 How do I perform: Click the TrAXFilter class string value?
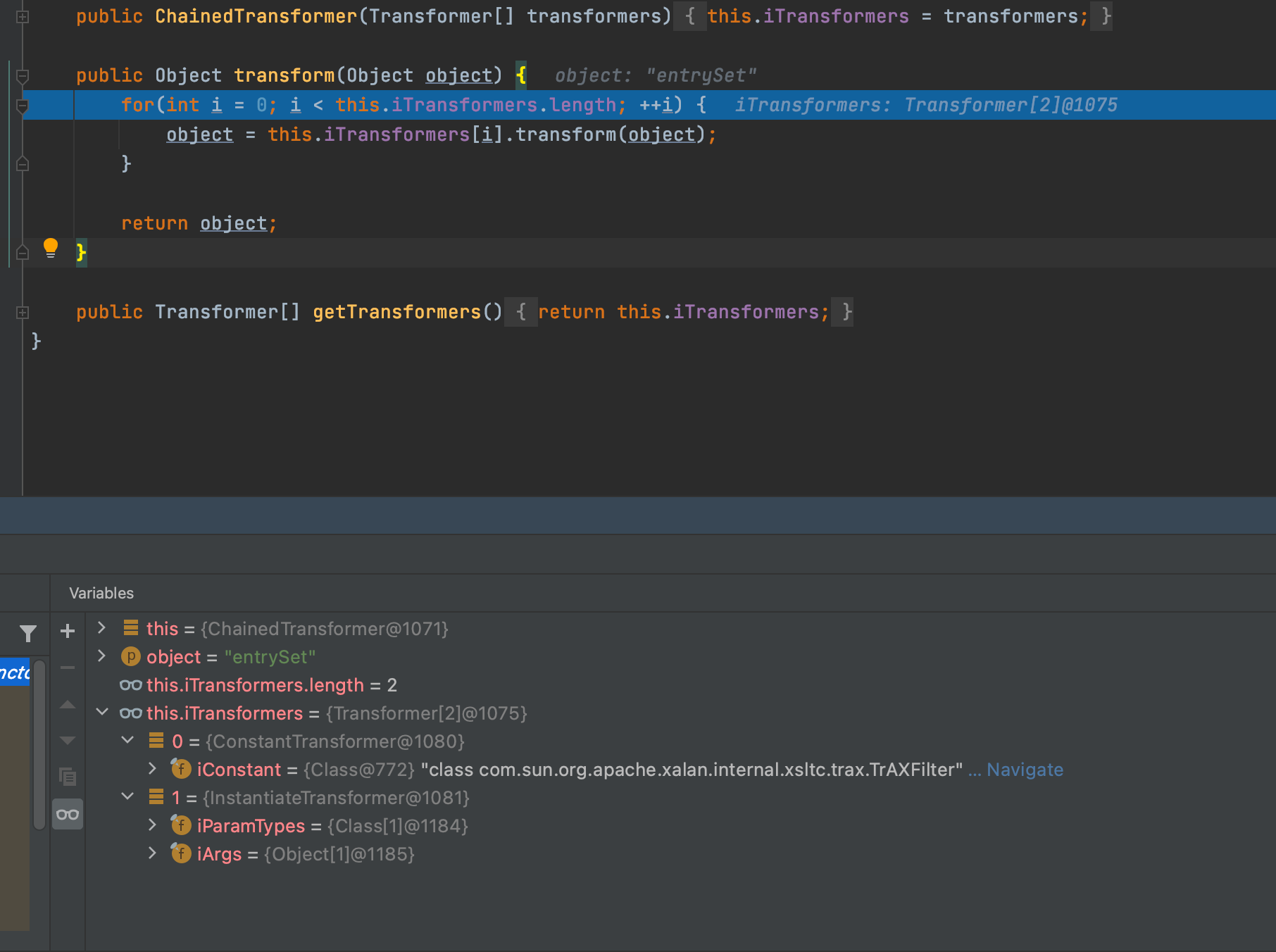[x=692, y=770]
